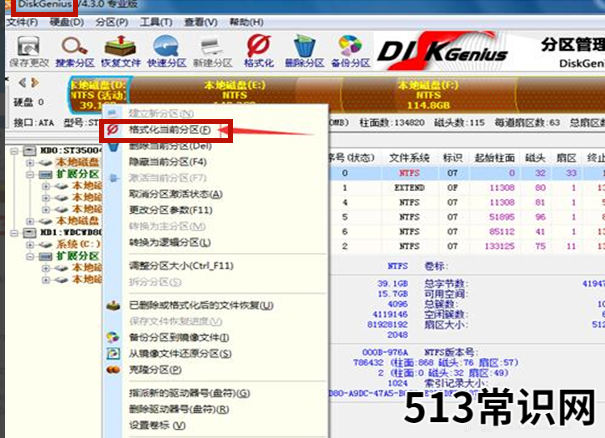Collapse the HD0:ST3500 disk node

point(14,151)
